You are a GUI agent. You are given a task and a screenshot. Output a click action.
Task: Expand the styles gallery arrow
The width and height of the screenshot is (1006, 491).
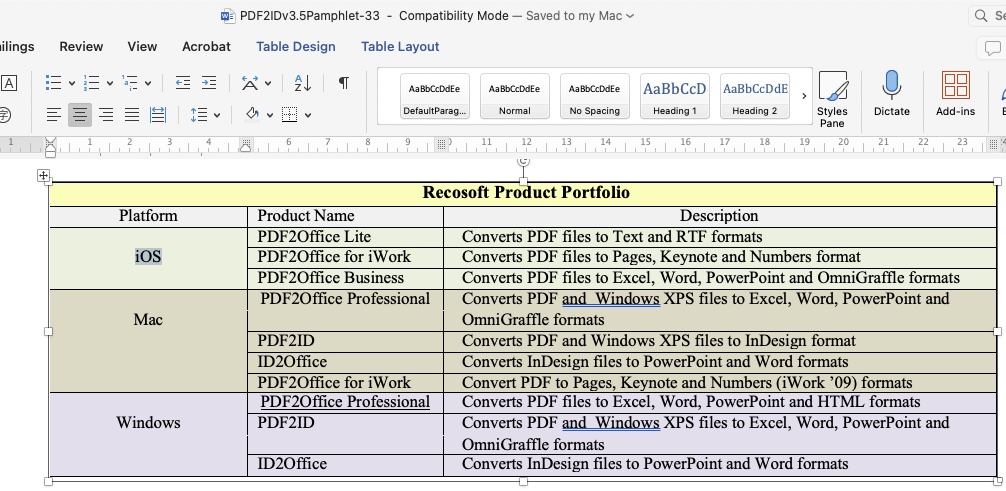pos(804,96)
